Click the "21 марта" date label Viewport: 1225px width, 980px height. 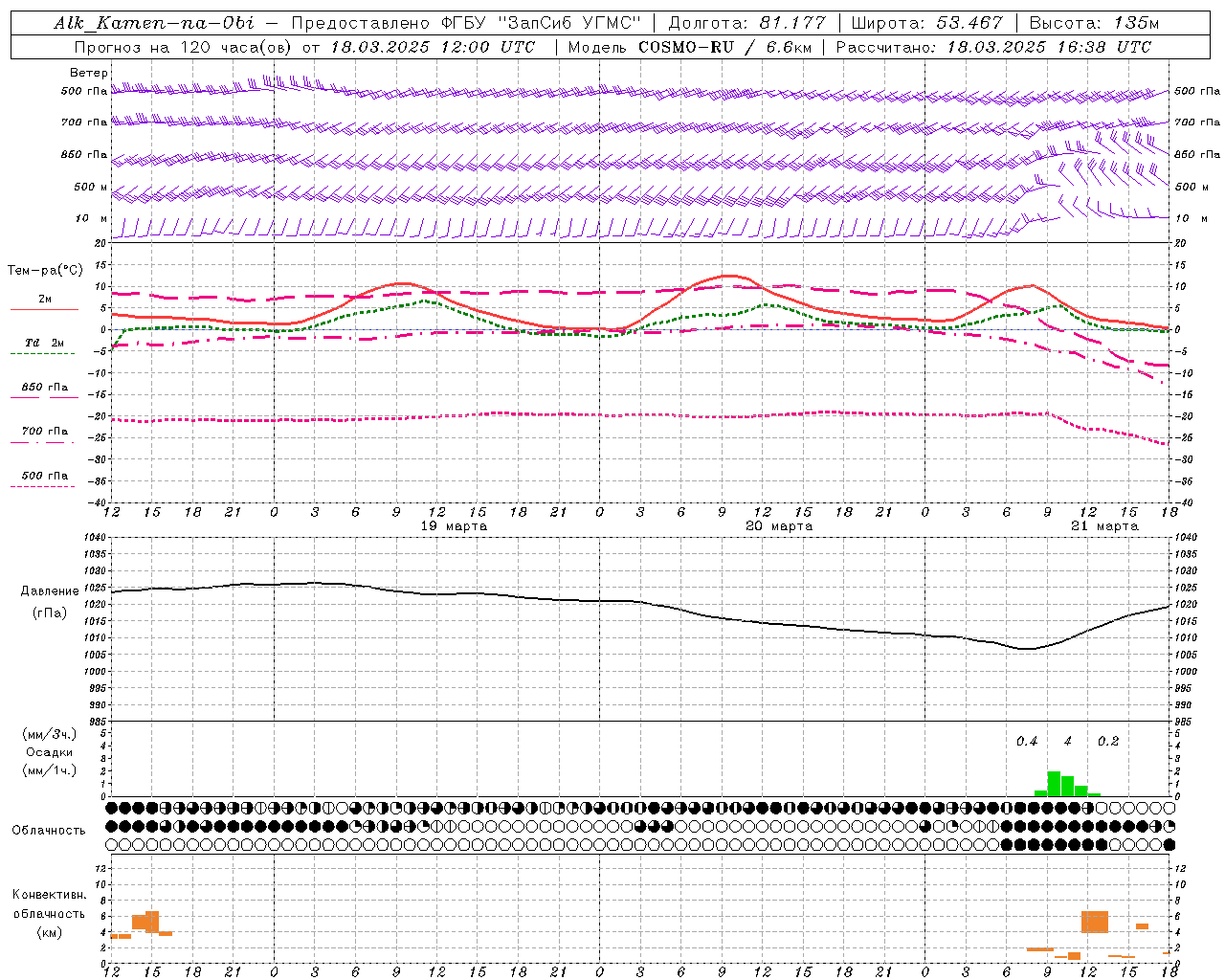click(x=1105, y=526)
